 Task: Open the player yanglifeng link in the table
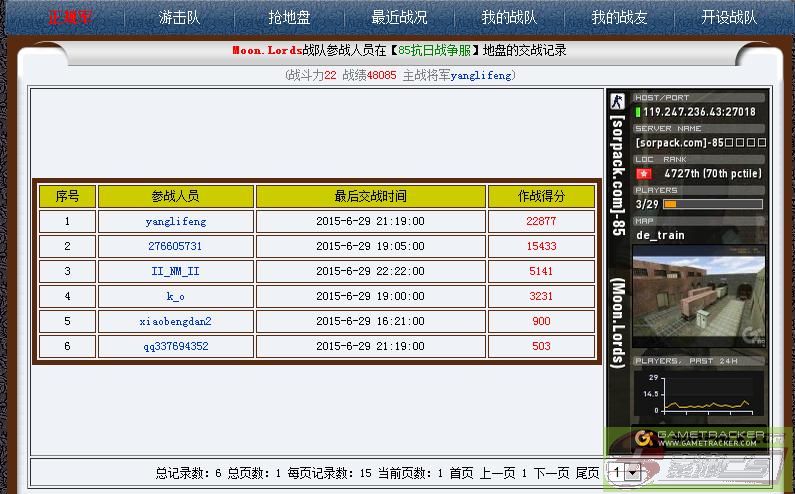coord(175,221)
